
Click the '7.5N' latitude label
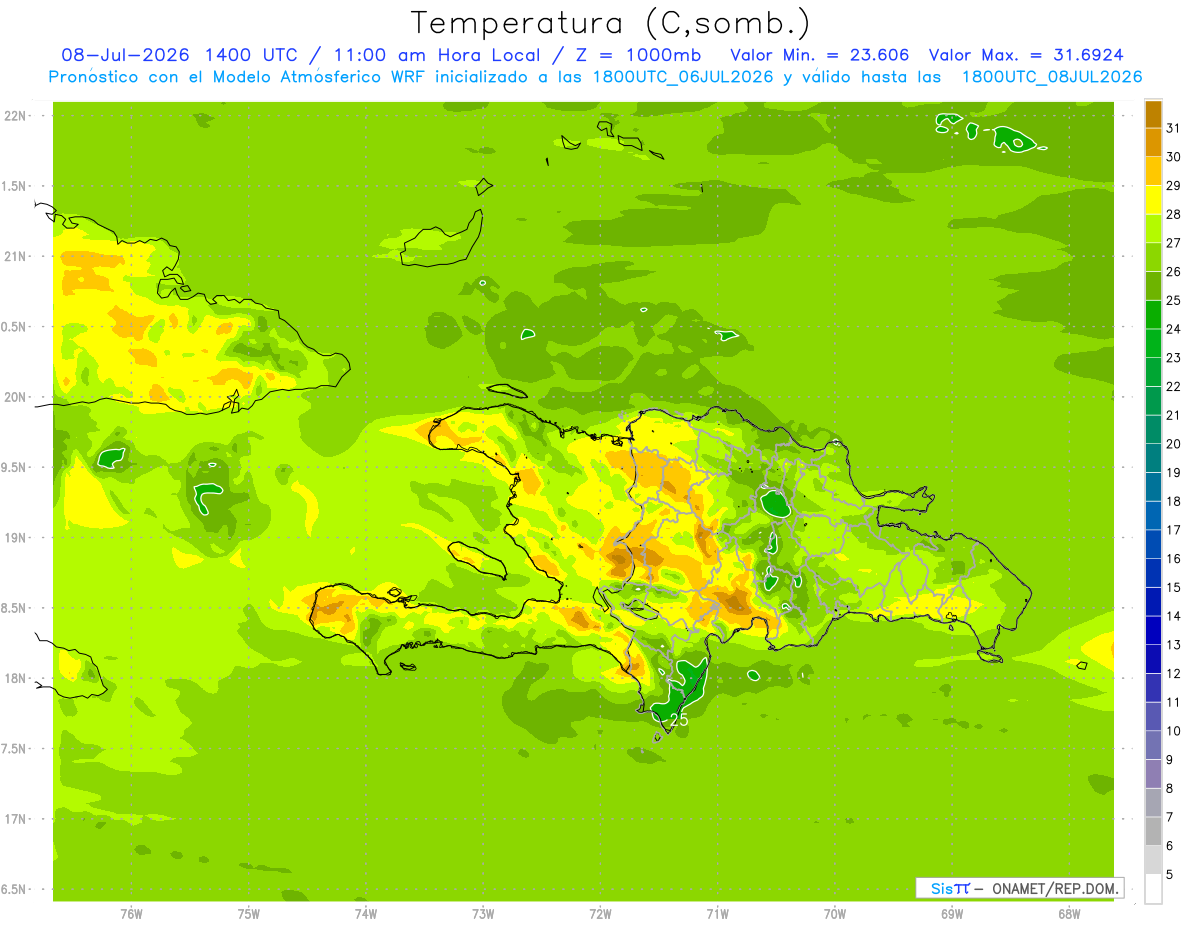click(14, 749)
